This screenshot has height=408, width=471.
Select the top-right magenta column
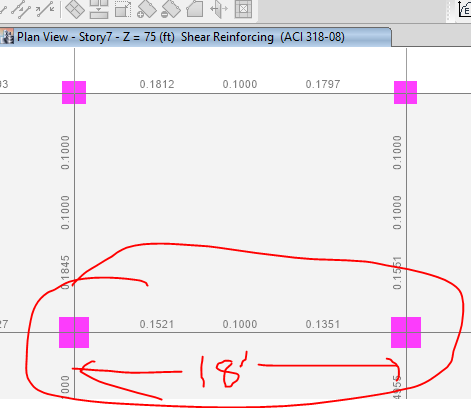pyautogui.click(x=405, y=92)
